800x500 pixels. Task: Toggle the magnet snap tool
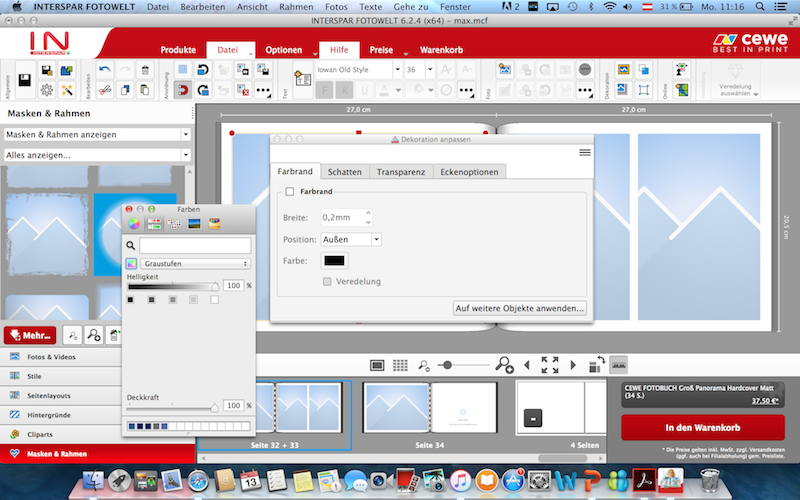183,89
